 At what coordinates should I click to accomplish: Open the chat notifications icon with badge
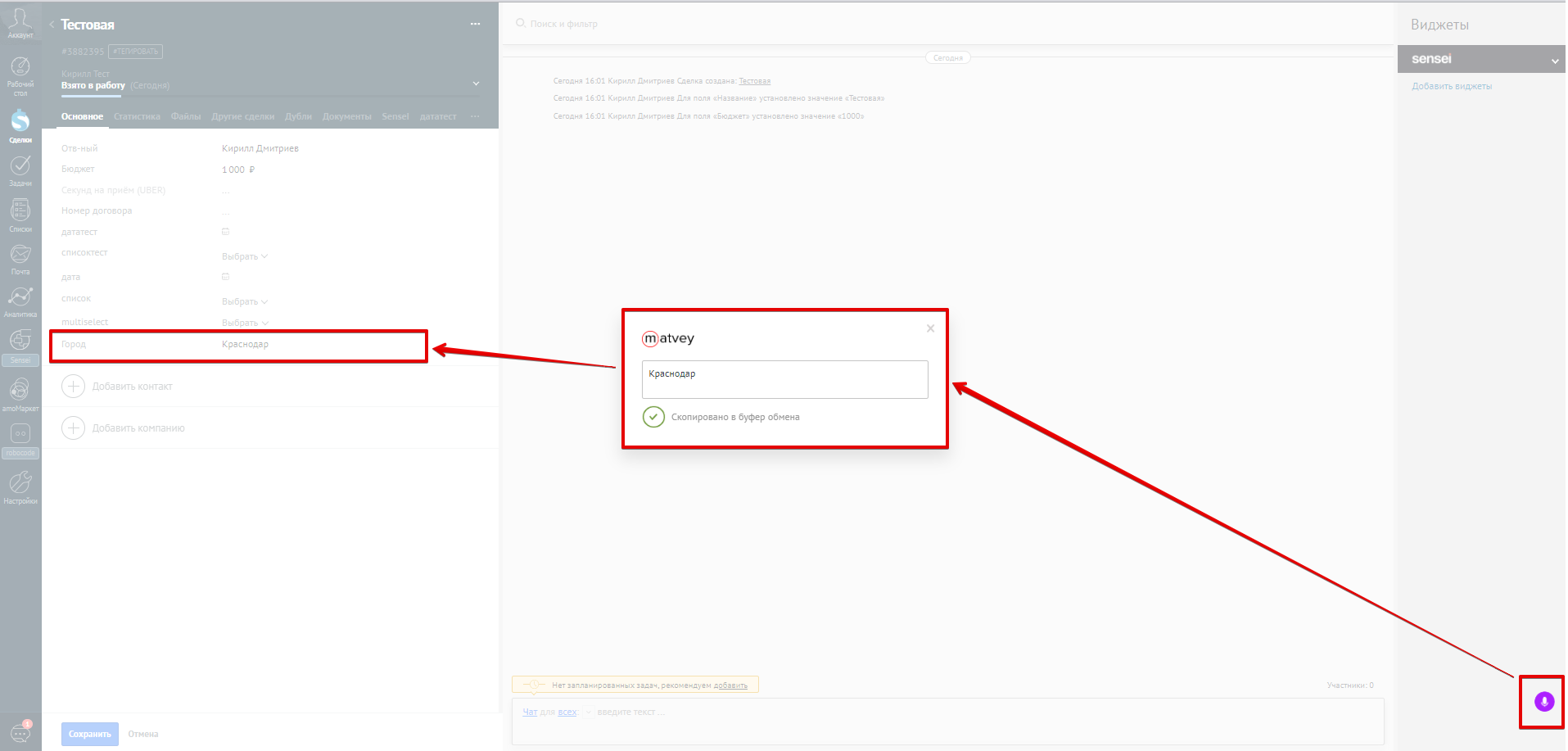point(21,731)
